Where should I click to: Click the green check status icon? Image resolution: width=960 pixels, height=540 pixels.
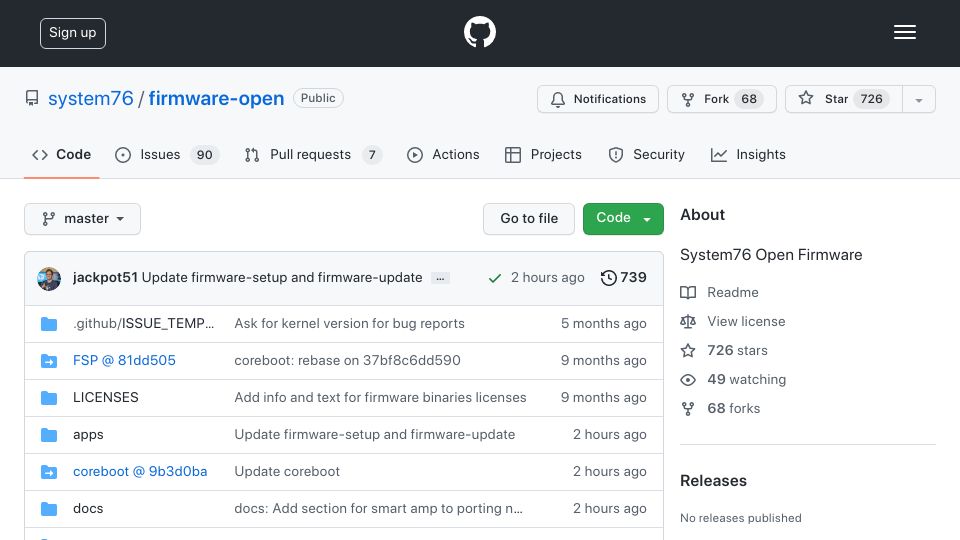495,279
